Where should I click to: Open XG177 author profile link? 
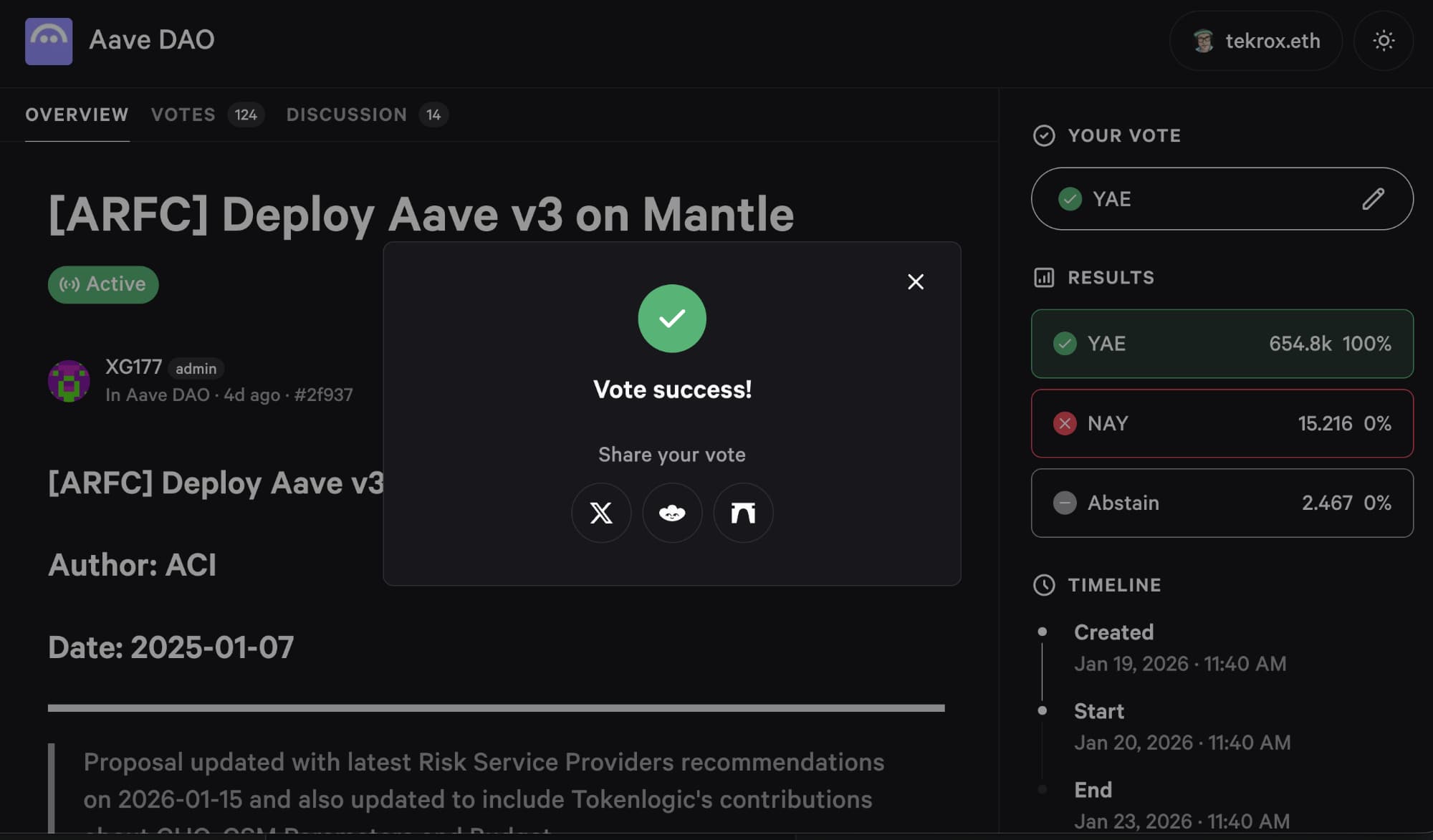(133, 367)
